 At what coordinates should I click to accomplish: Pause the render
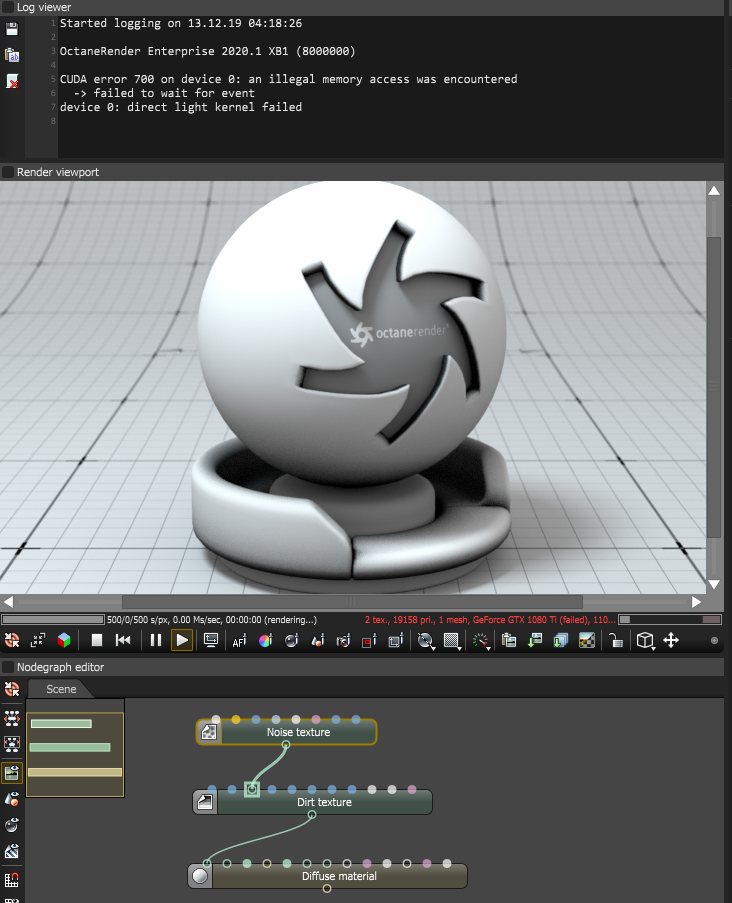[155, 640]
